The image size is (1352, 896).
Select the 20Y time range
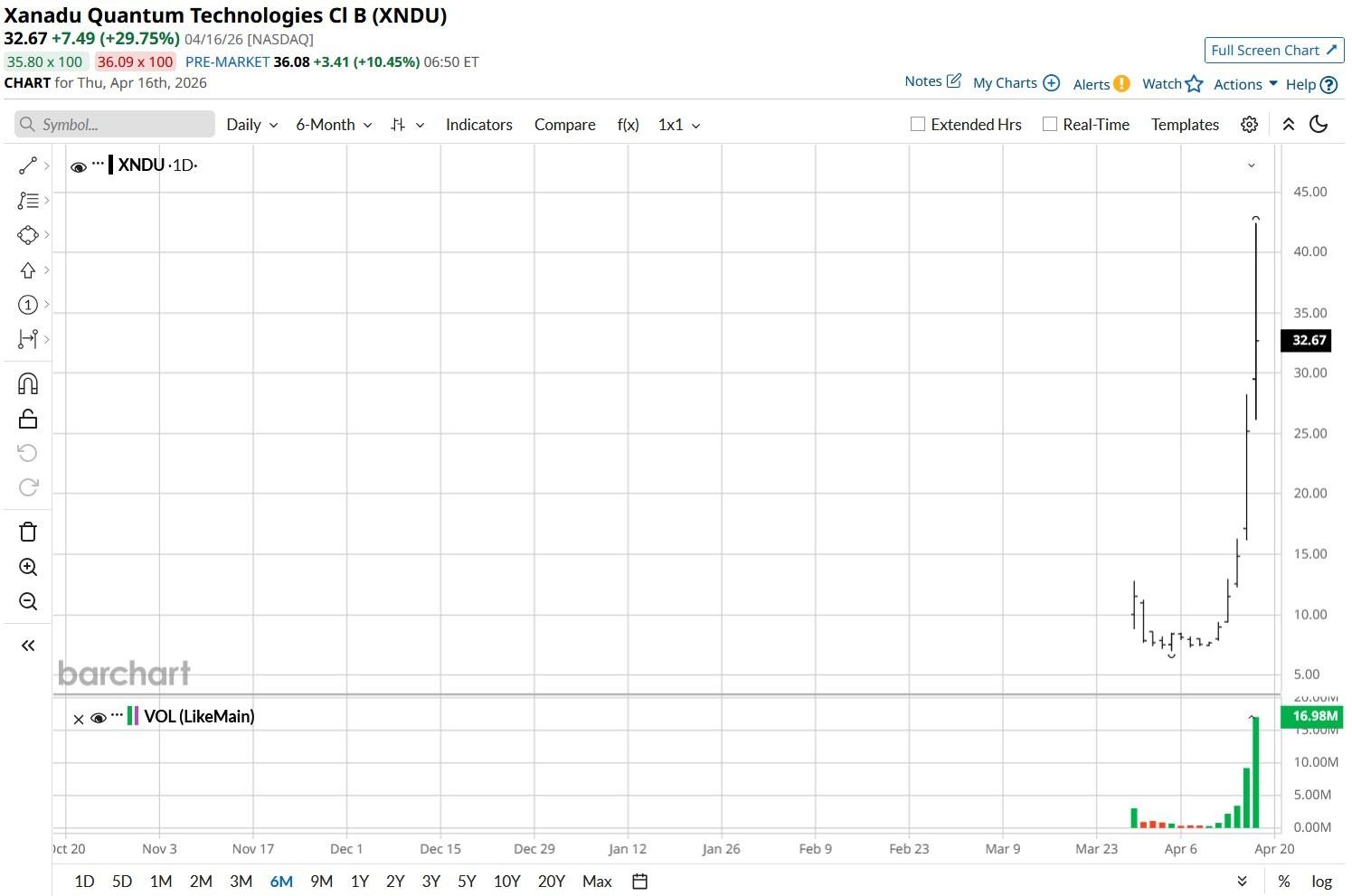coord(552,882)
